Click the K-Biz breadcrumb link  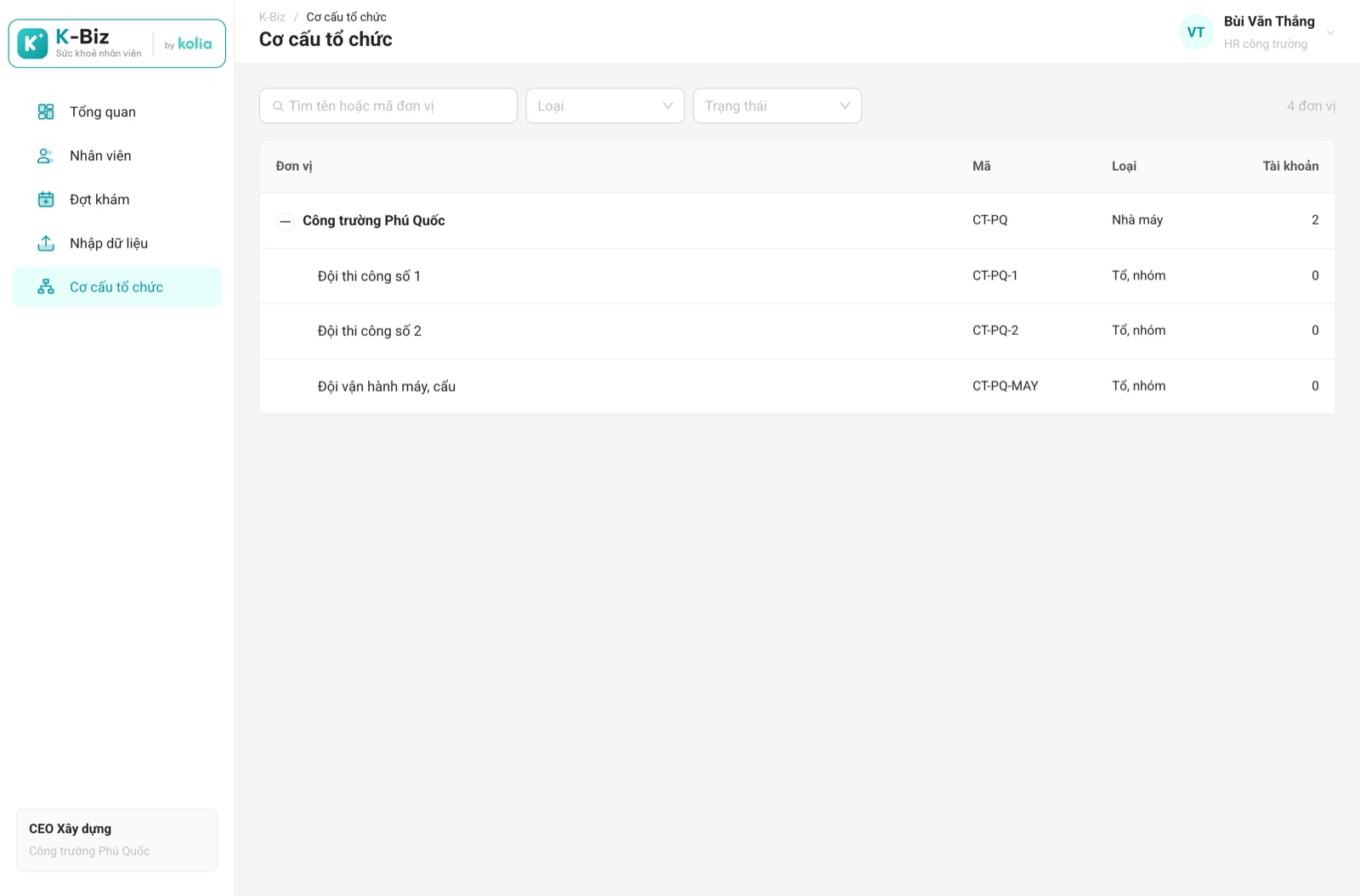coord(272,17)
